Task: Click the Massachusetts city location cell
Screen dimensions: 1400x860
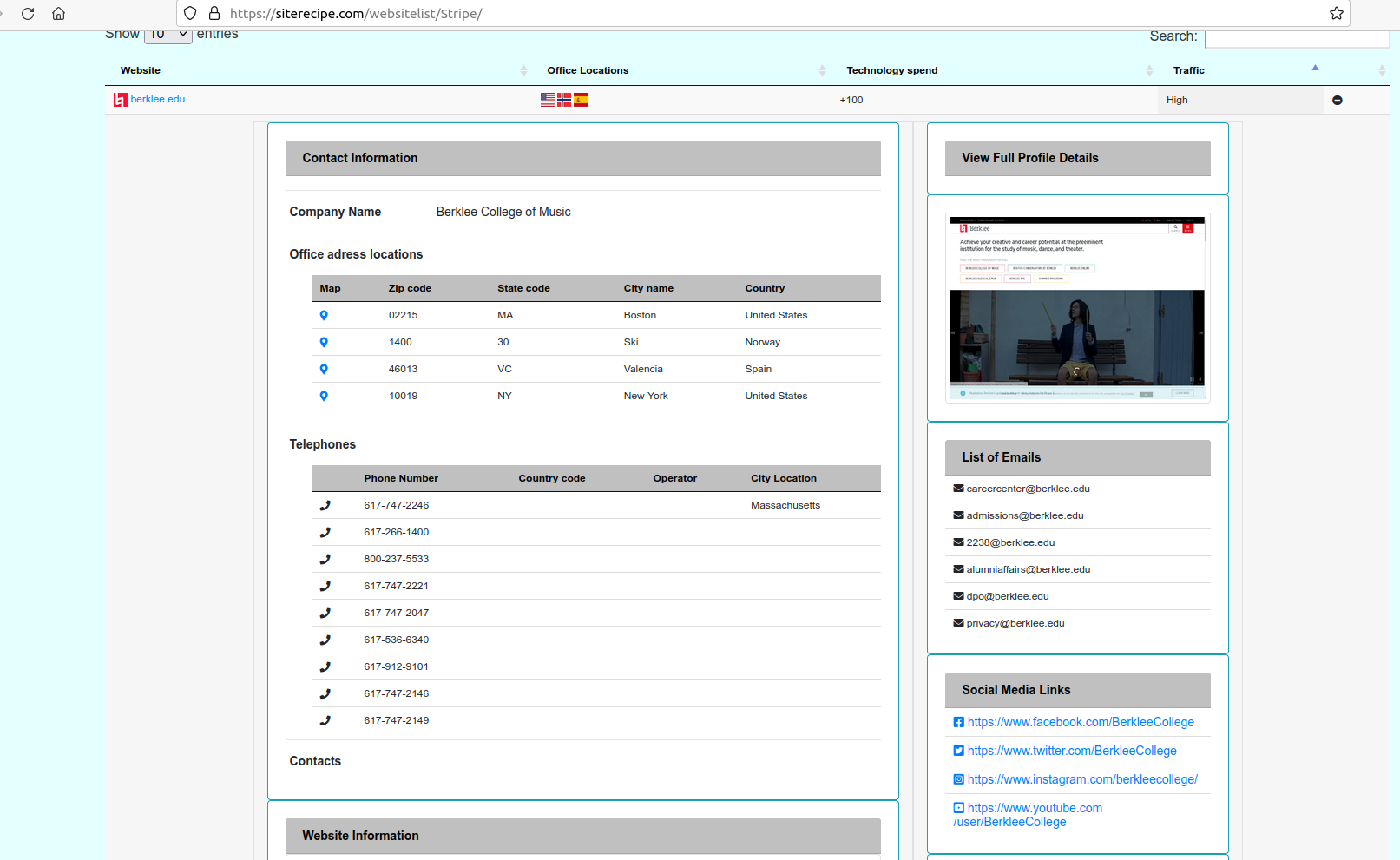Action: (785, 505)
